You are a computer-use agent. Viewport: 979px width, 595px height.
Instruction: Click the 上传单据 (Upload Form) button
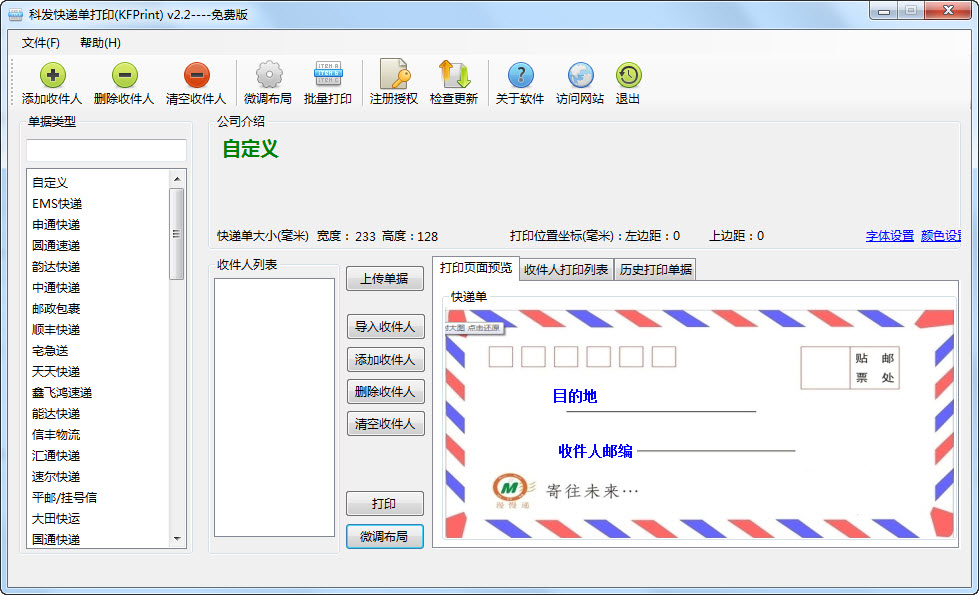(x=384, y=278)
